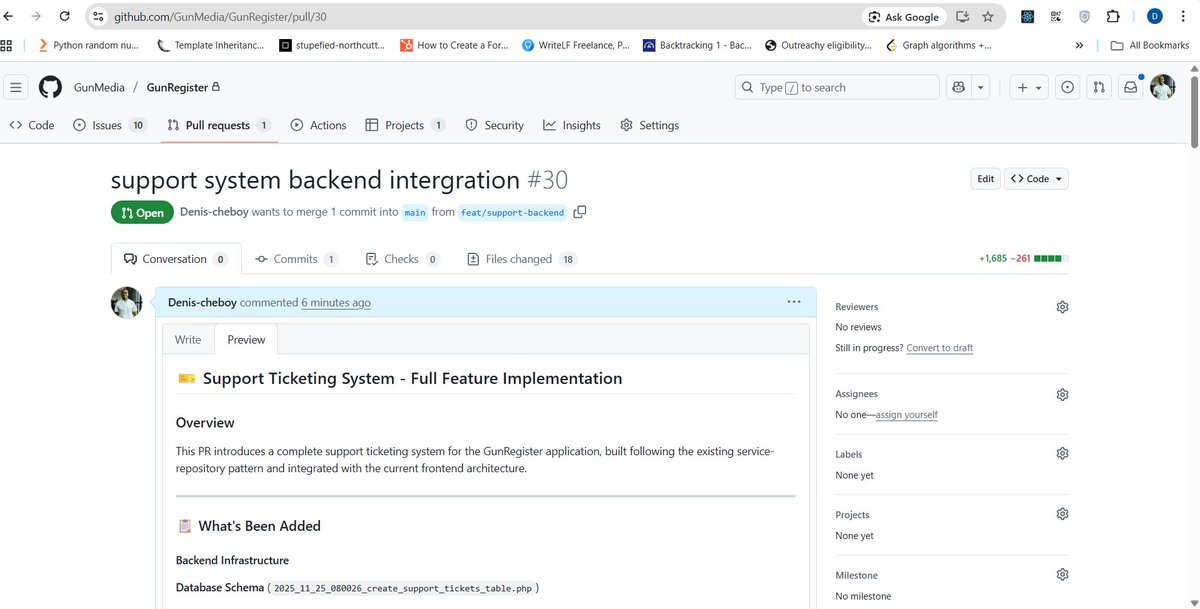Click the 6 minutes ago timestamp
Viewport: 1200px width, 609px height.
tap(336, 302)
